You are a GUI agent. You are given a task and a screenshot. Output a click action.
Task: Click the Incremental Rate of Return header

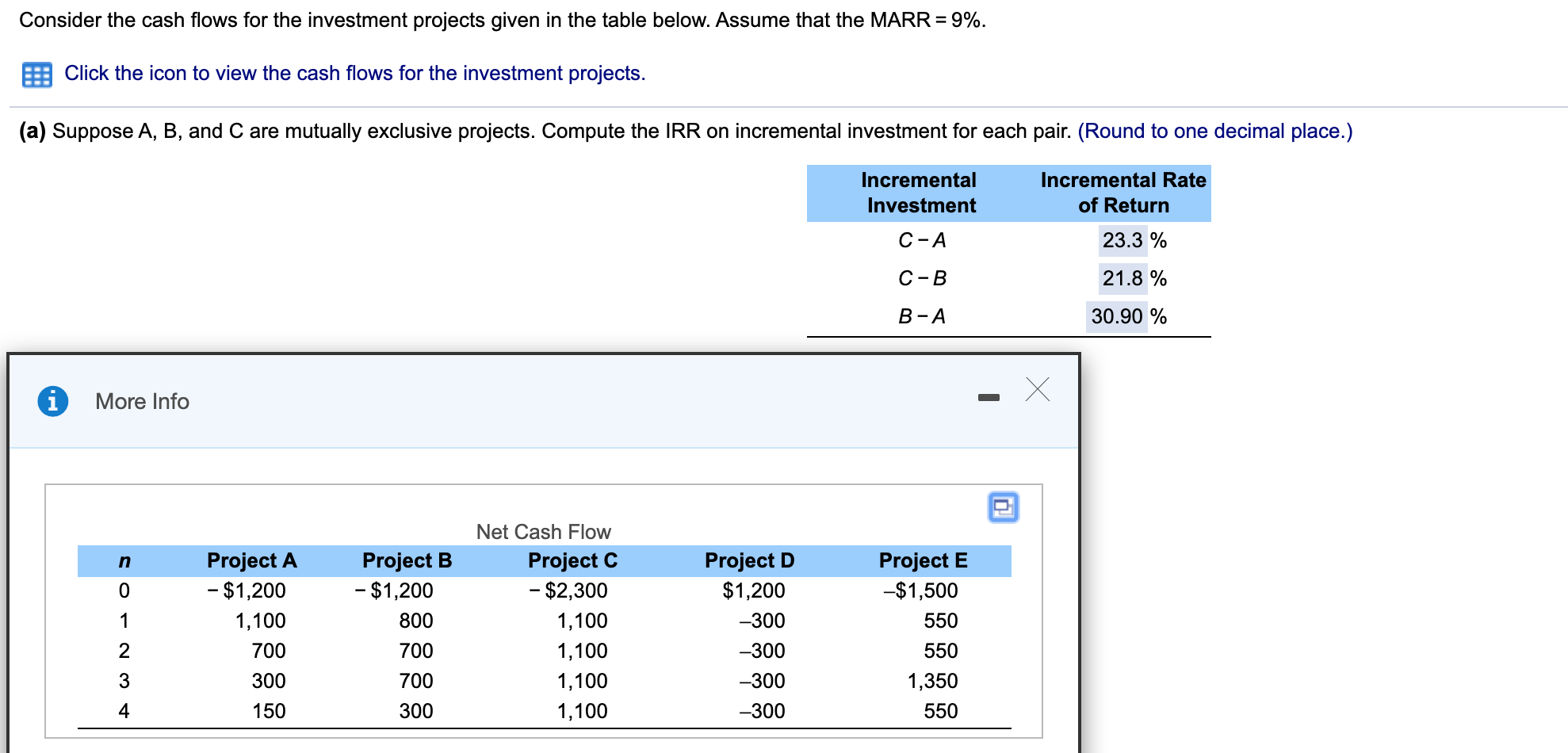[x=1123, y=193]
